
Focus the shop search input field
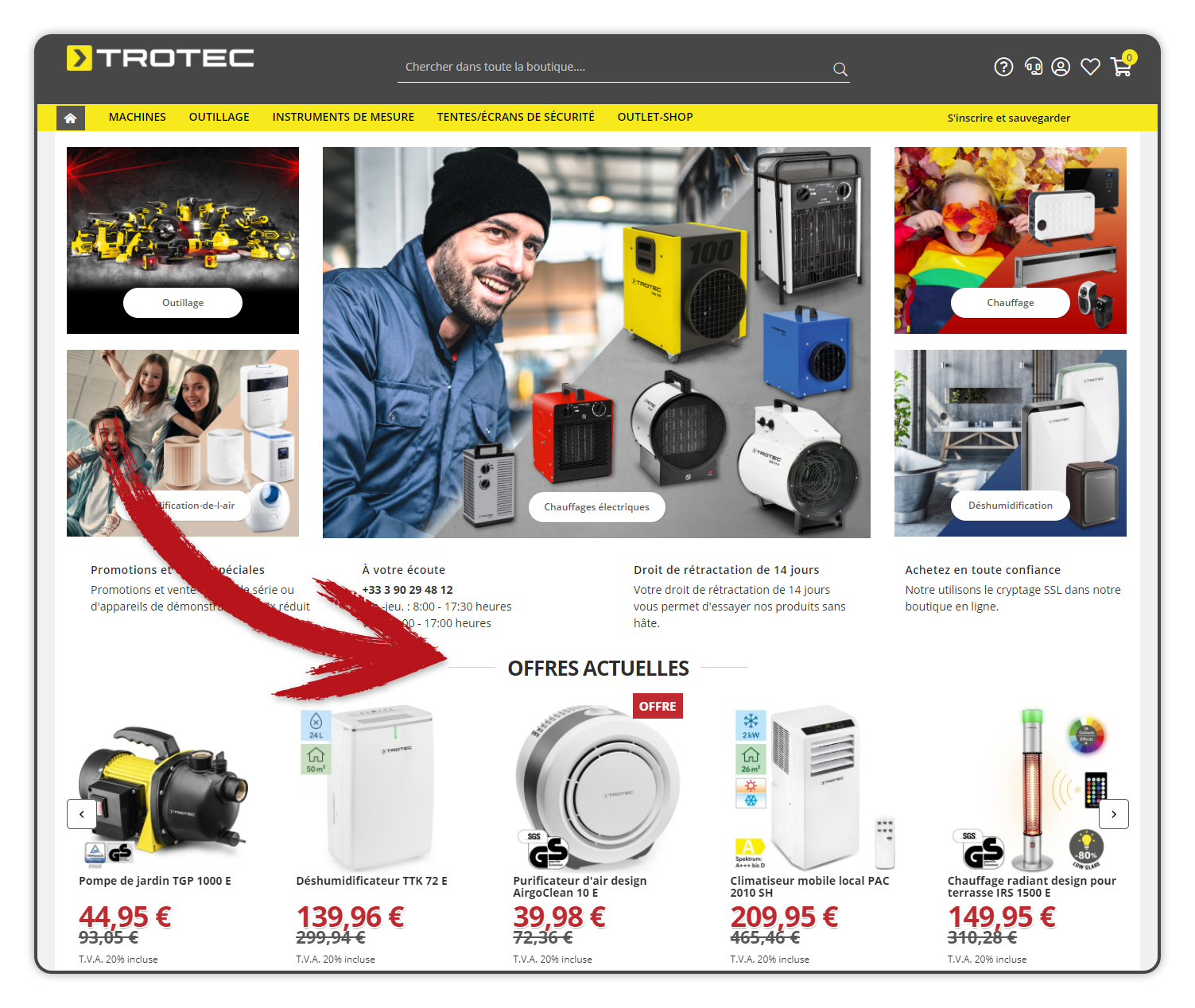[x=612, y=67]
